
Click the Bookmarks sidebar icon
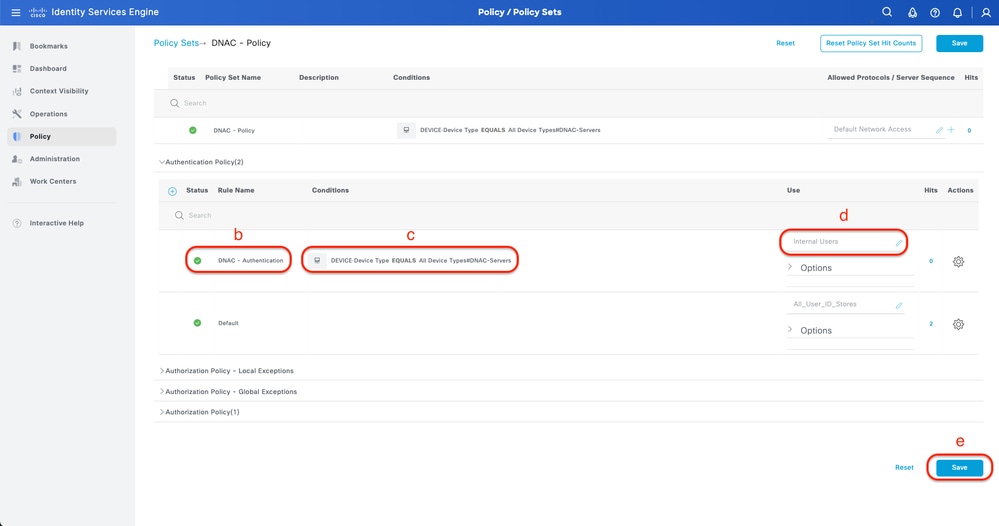[x=17, y=46]
